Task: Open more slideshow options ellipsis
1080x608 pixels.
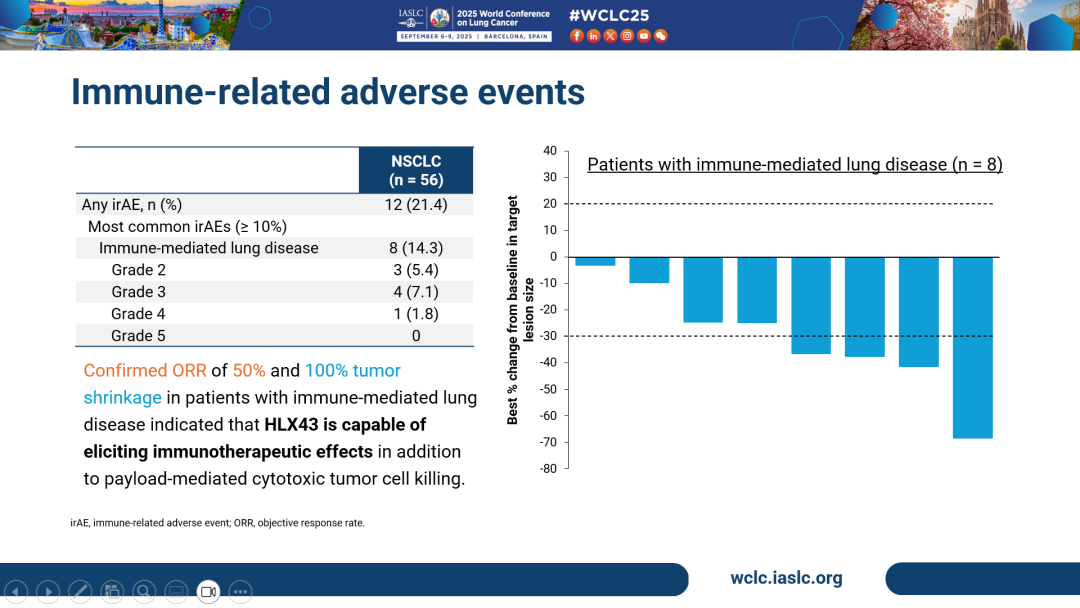Action: point(240,591)
